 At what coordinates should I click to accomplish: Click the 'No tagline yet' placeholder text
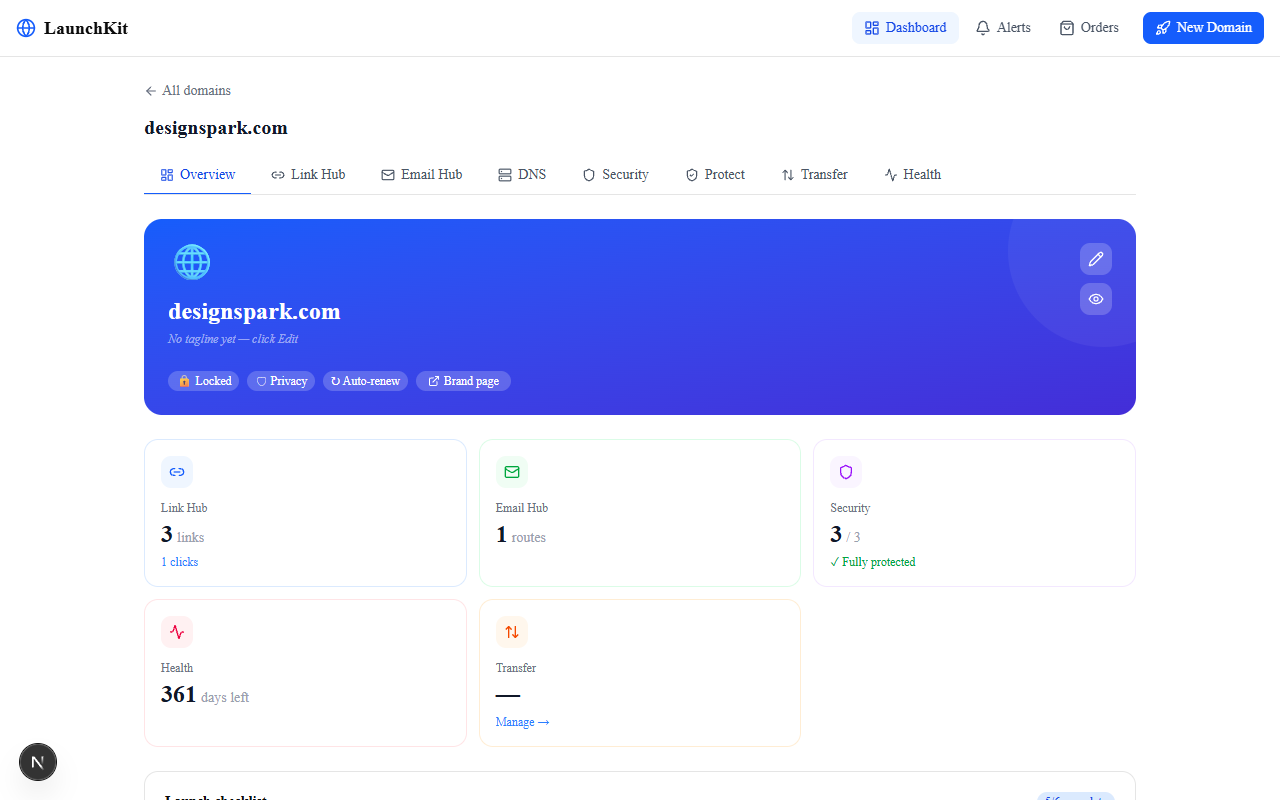tap(233, 339)
